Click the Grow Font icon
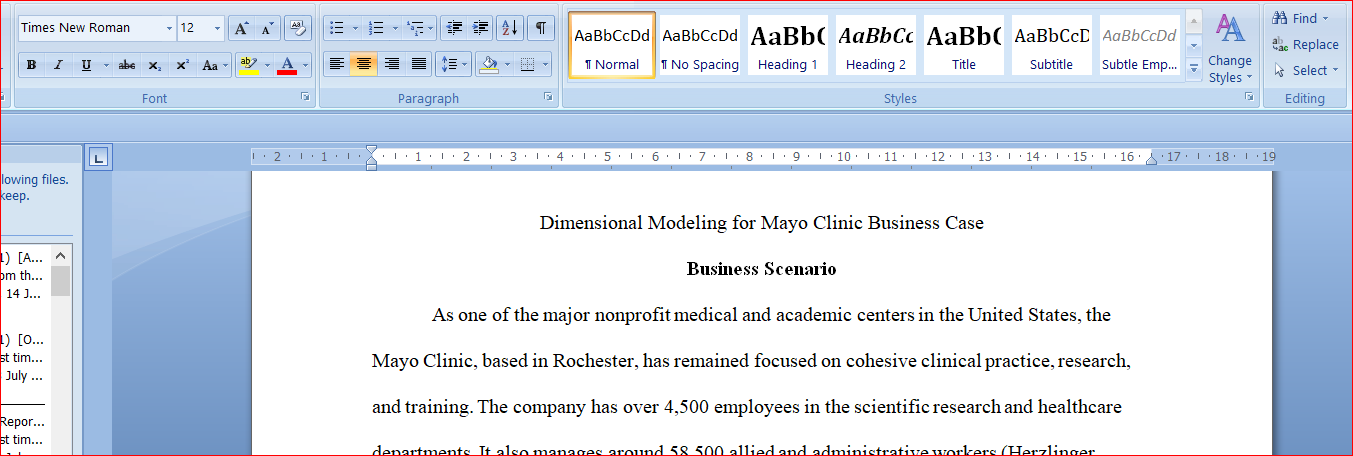The width and height of the screenshot is (1353, 456). pos(241,28)
